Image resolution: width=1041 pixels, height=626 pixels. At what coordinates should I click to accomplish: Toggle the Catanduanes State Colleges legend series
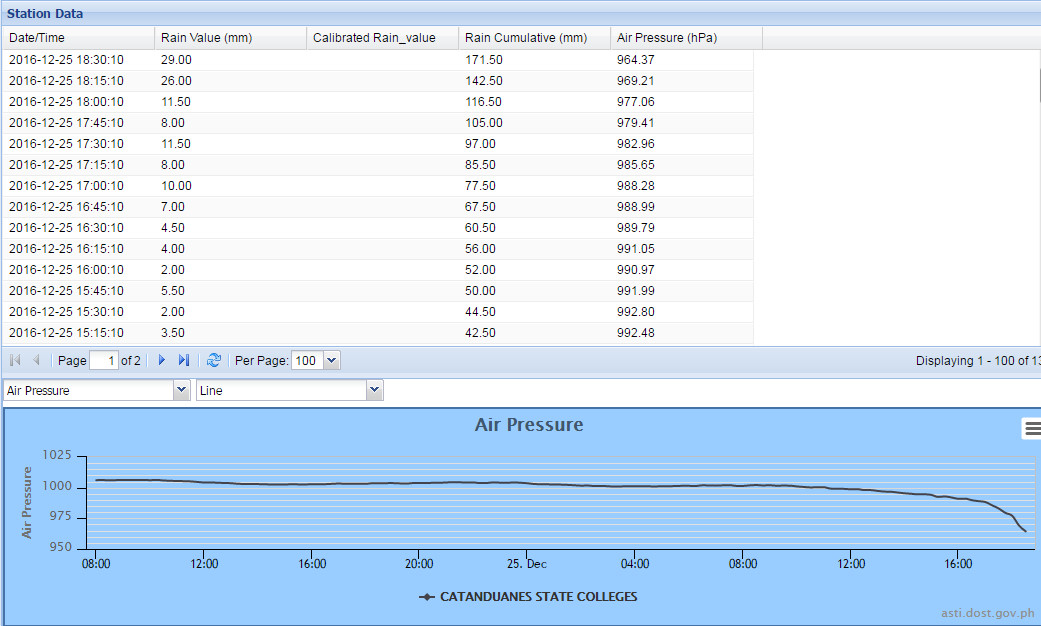528,597
